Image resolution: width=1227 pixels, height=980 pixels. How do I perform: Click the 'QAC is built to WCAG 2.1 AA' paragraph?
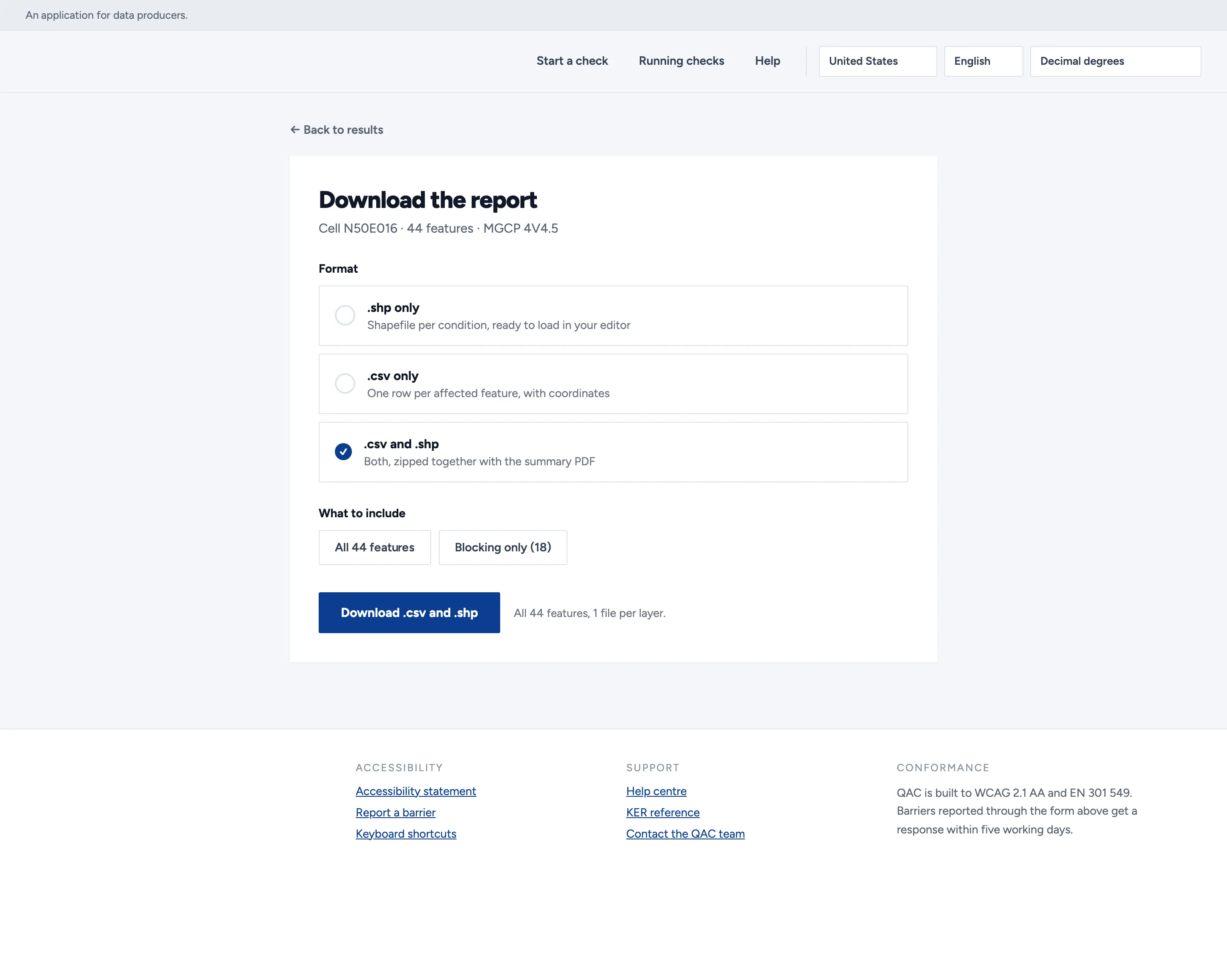[x=1017, y=811]
